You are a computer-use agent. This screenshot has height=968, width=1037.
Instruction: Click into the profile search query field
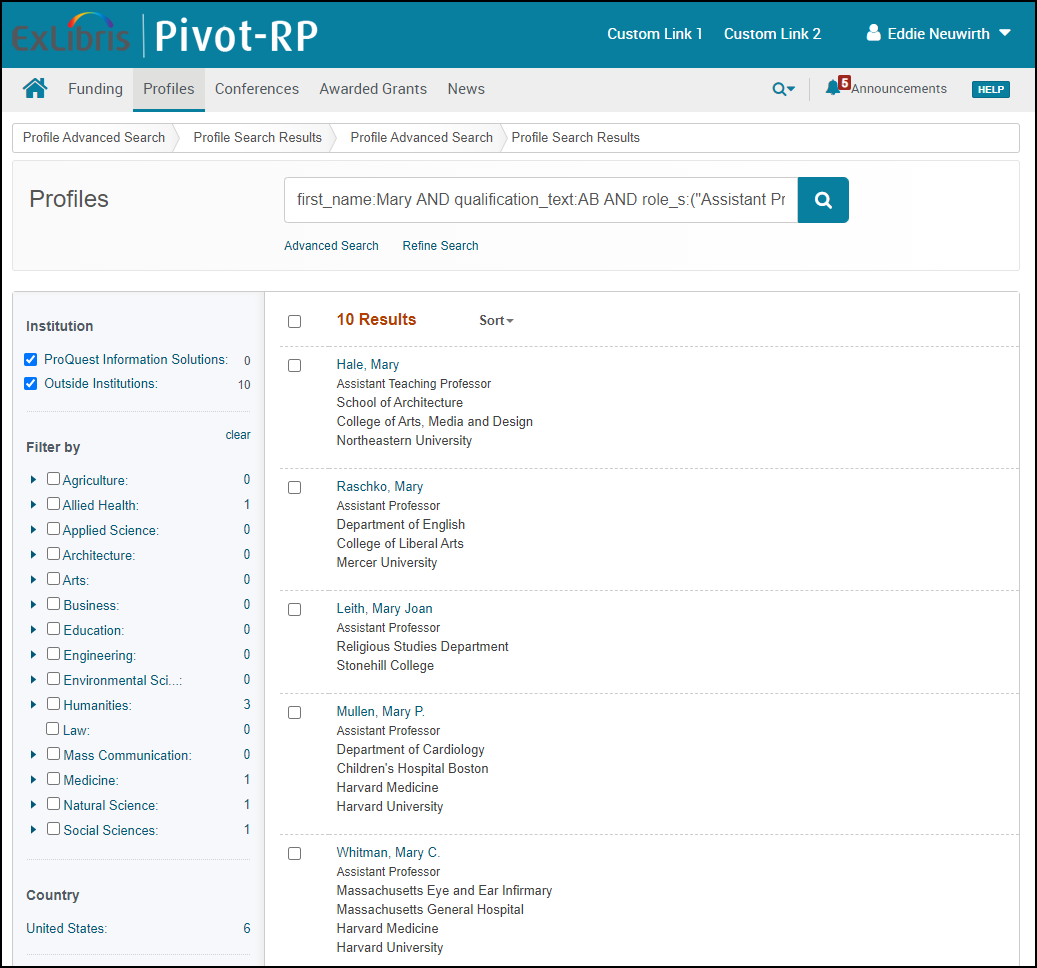click(x=540, y=200)
